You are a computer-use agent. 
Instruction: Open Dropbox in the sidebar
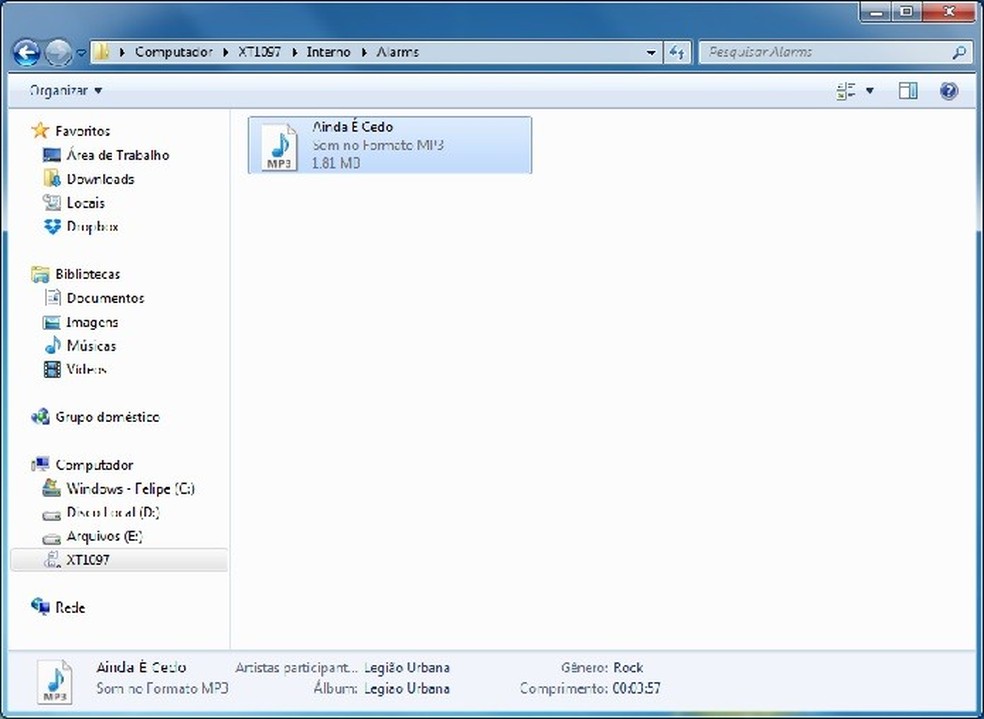[x=92, y=226]
